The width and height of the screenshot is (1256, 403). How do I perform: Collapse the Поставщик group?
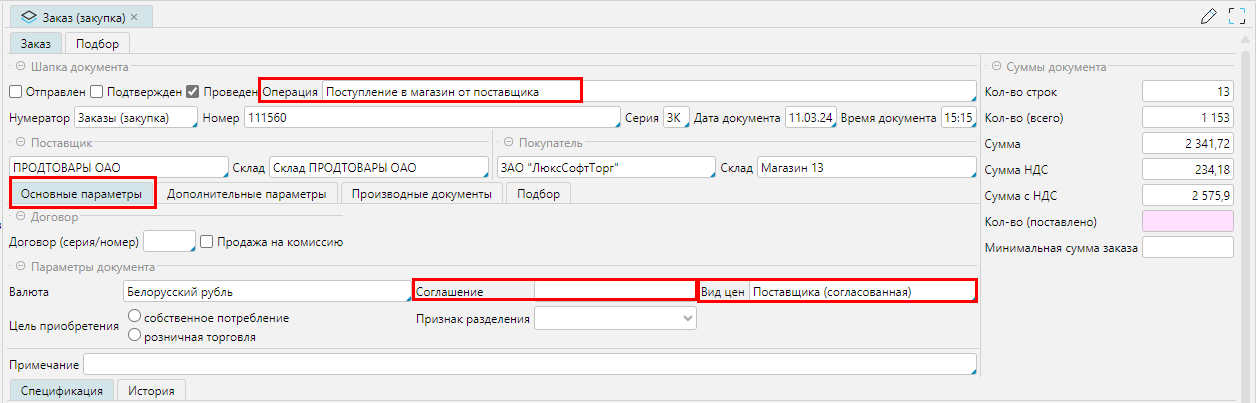pos(20,142)
